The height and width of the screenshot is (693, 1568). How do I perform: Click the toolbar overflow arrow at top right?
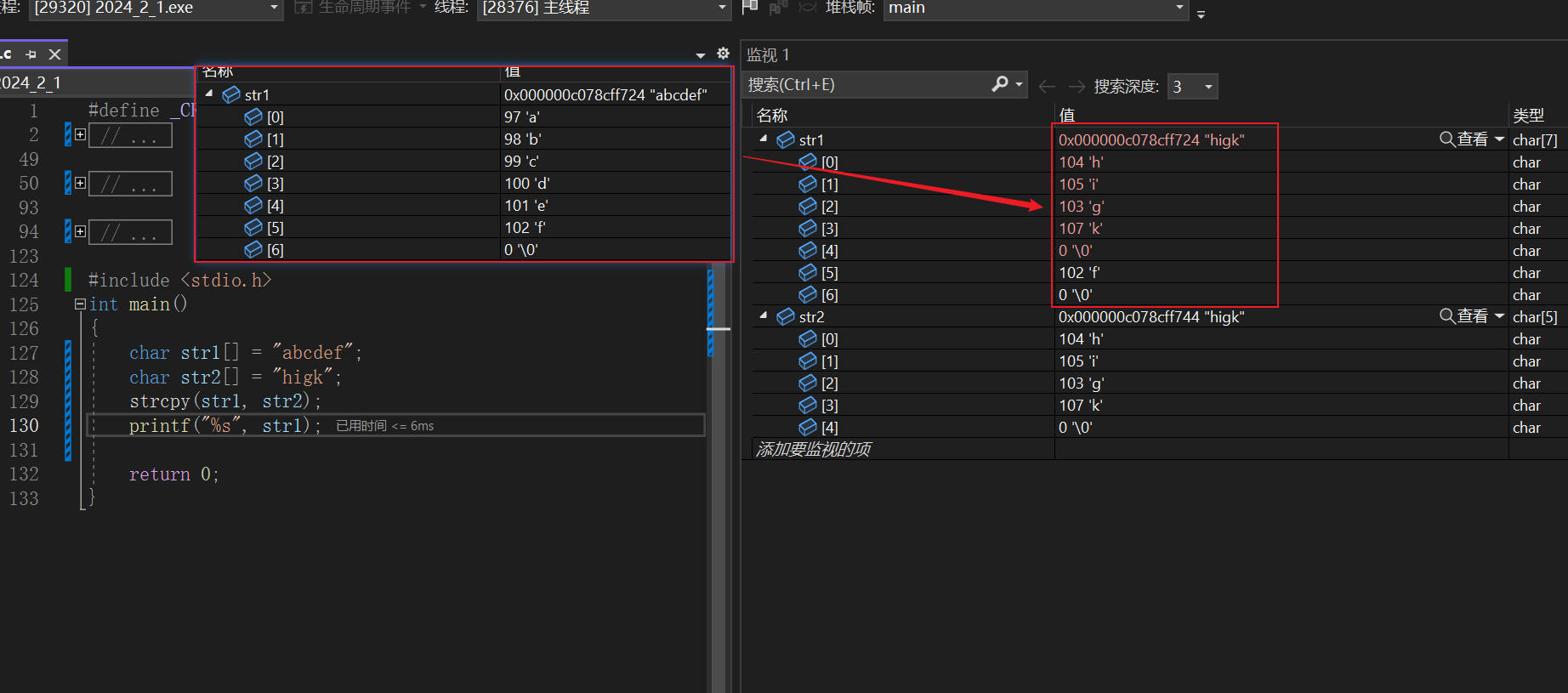(x=1201, y=14)
